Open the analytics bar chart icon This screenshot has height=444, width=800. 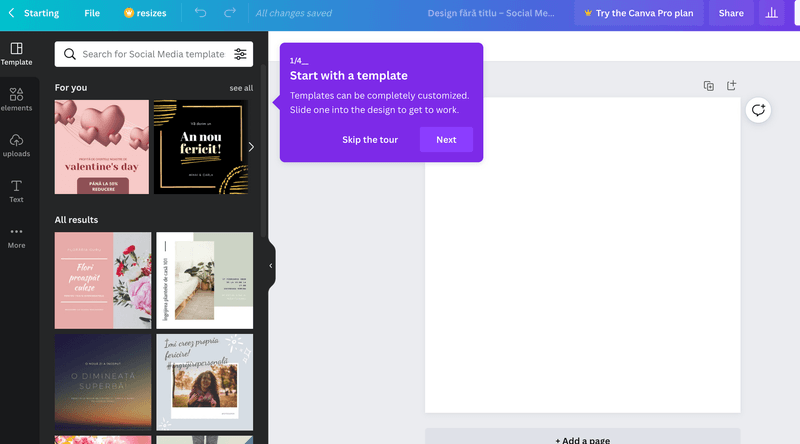coord(771,13)
